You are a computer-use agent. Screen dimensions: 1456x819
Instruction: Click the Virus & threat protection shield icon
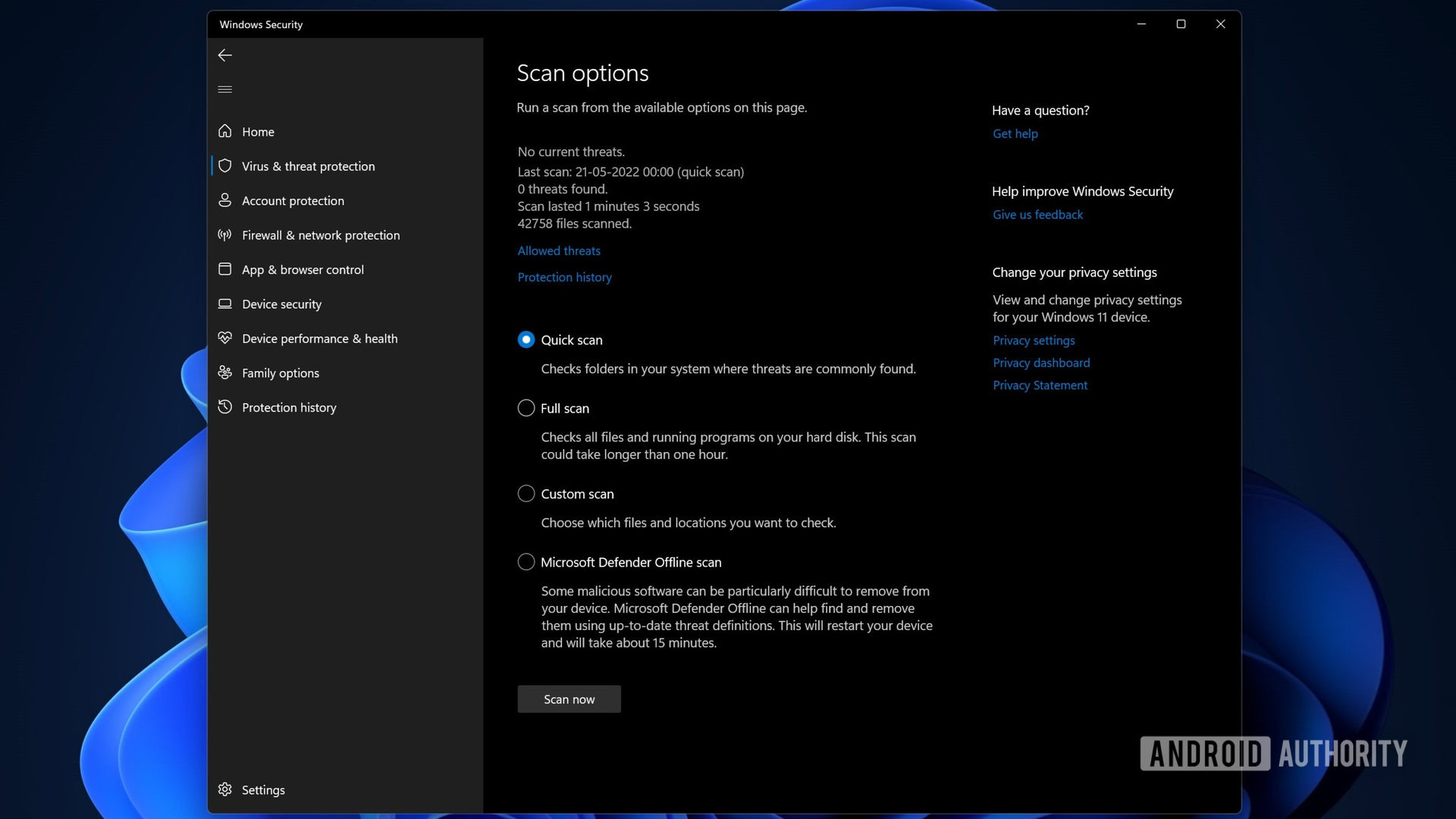tap(224, 166)
